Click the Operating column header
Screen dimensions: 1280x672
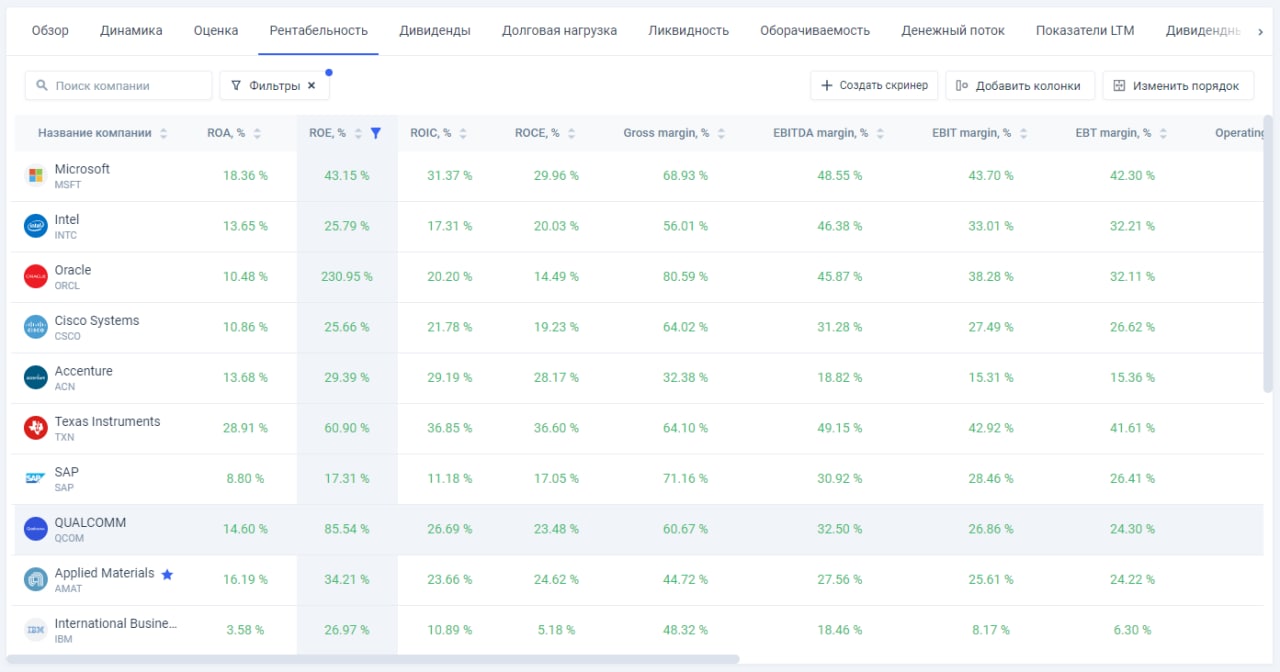(1238, 133)
